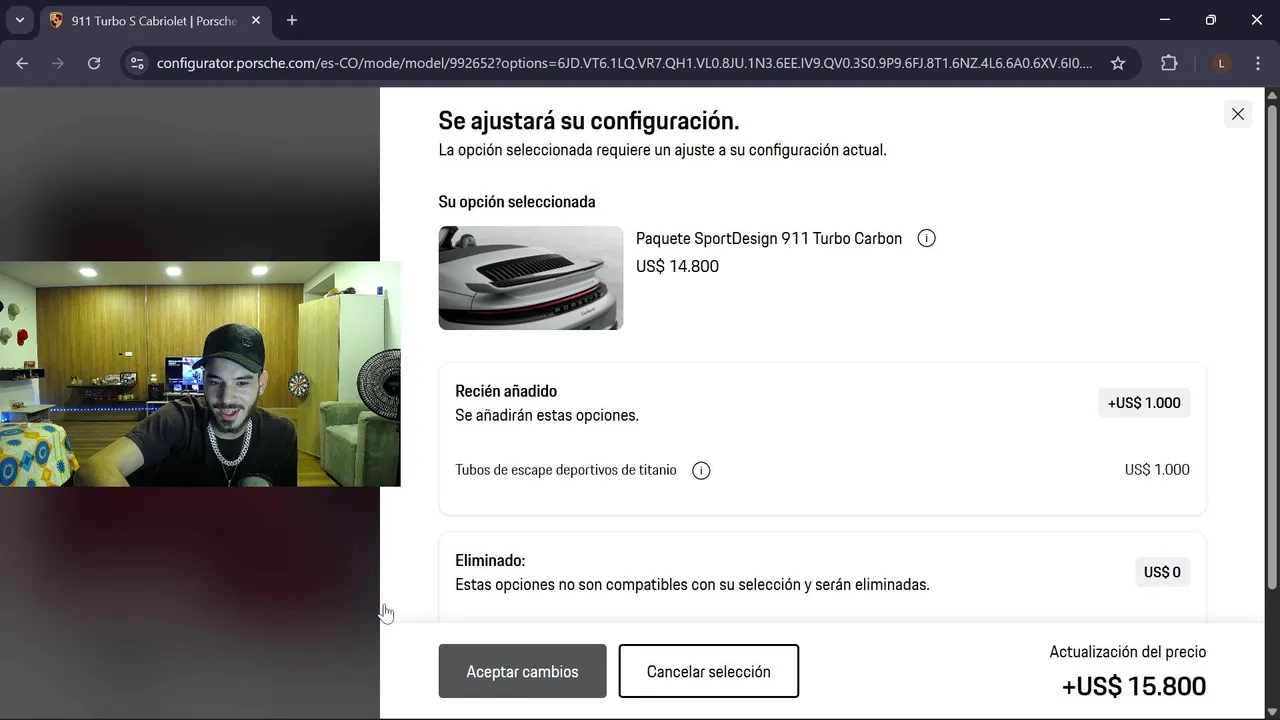
Task: View site information icon in address bar
Action: click(x=138, y=63)
